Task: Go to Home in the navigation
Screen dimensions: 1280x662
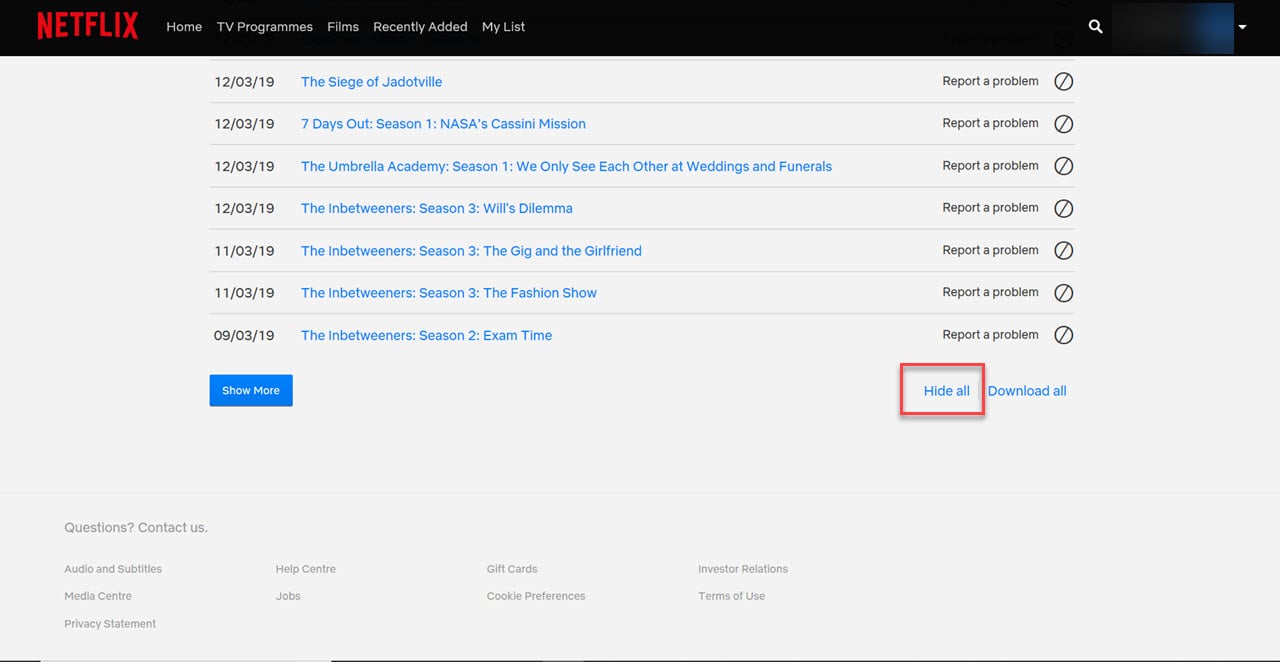Action: pos(184,27)
